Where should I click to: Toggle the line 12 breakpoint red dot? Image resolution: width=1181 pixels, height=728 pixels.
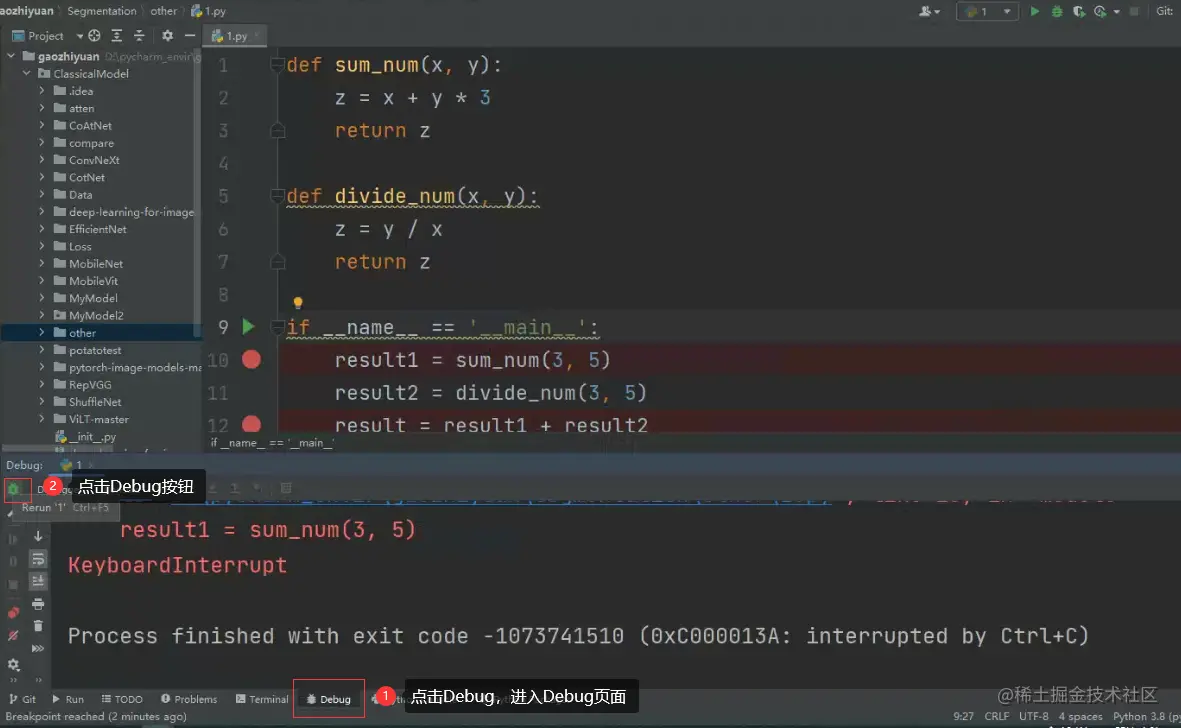(x=252, y=424)
